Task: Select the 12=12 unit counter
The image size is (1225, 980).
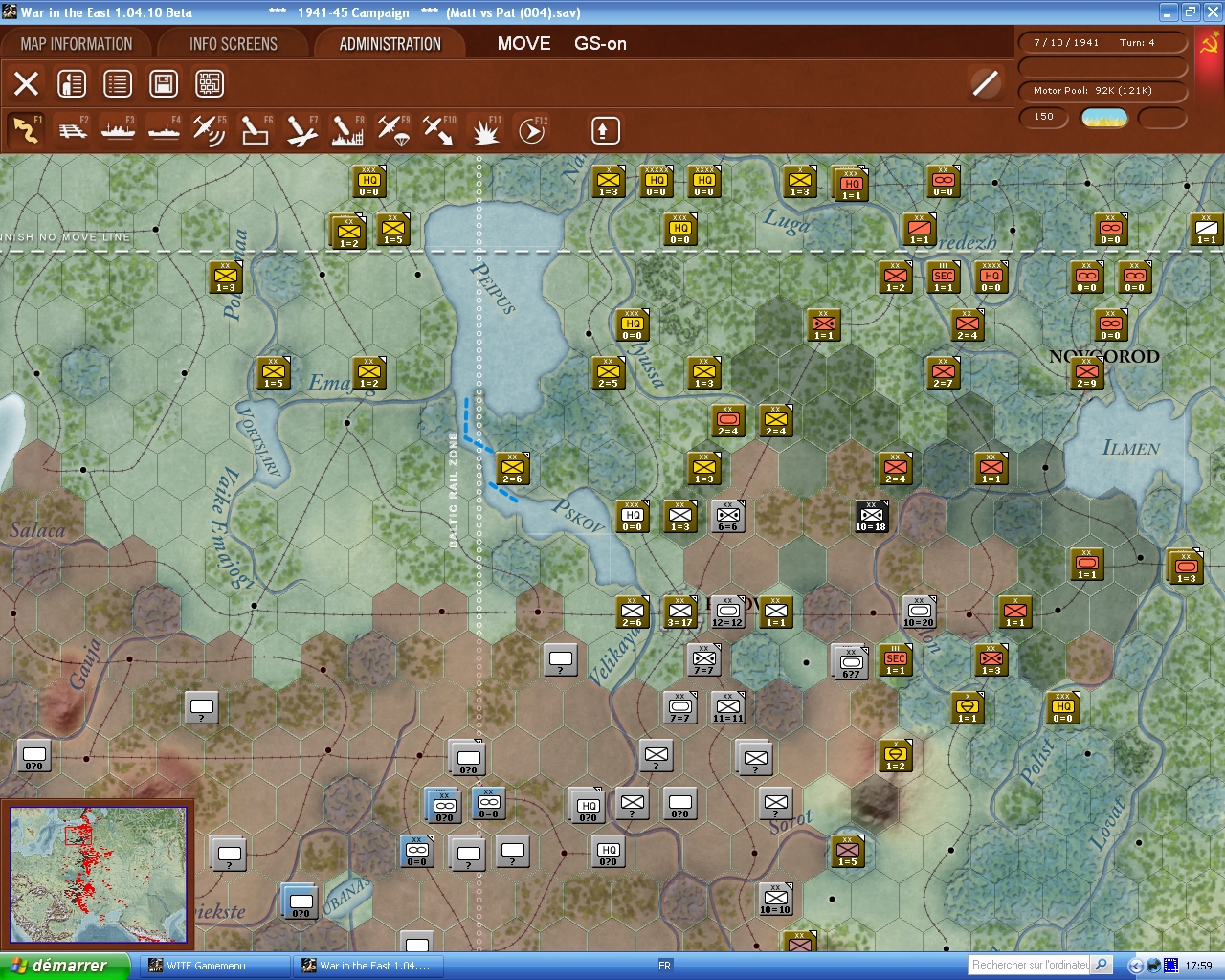Action: pyautogui.click(x=727, y=612)
